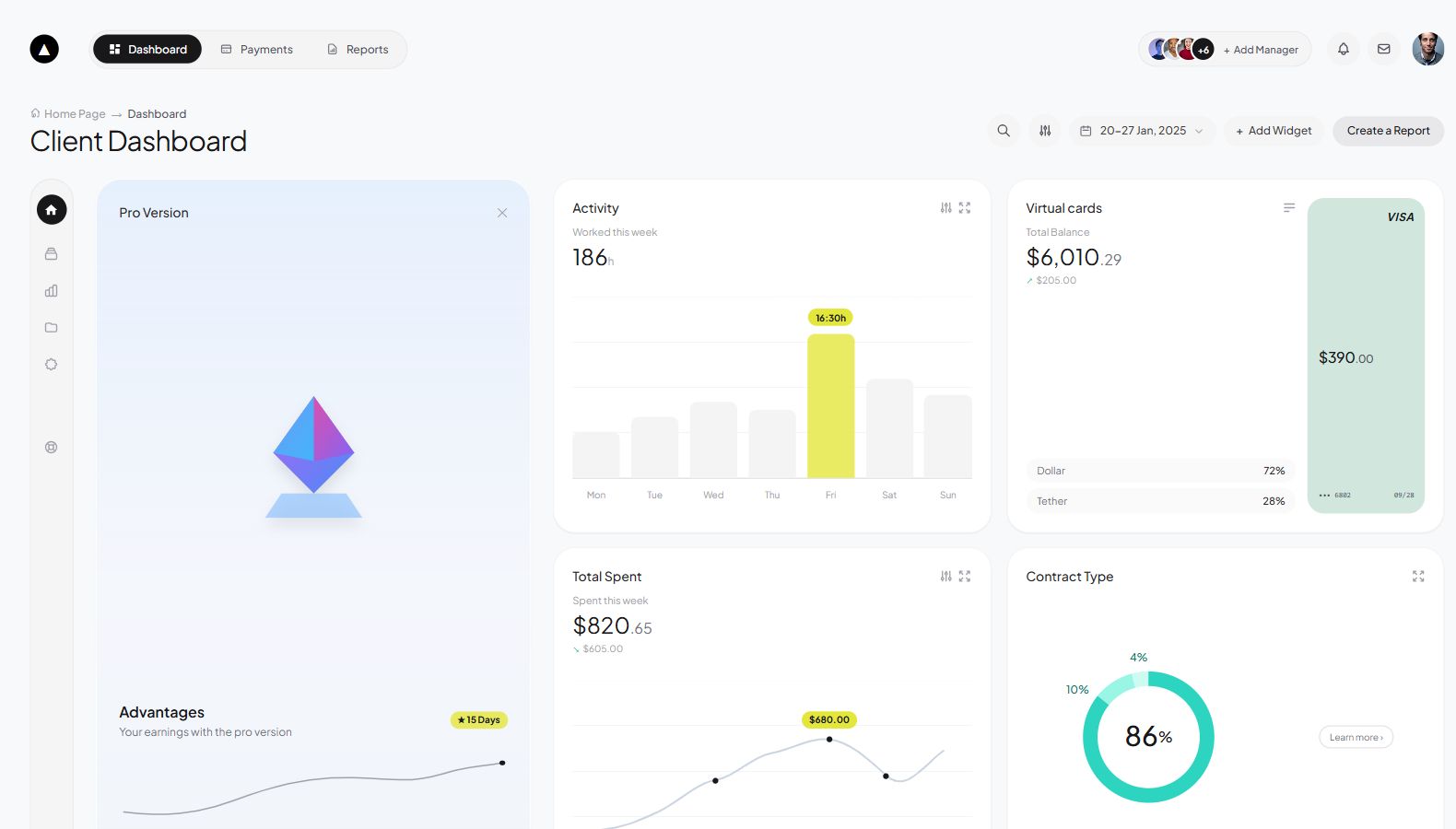Open the sidebar folder icon
This screenshot has width=1456, height=829.
(52, 328)
